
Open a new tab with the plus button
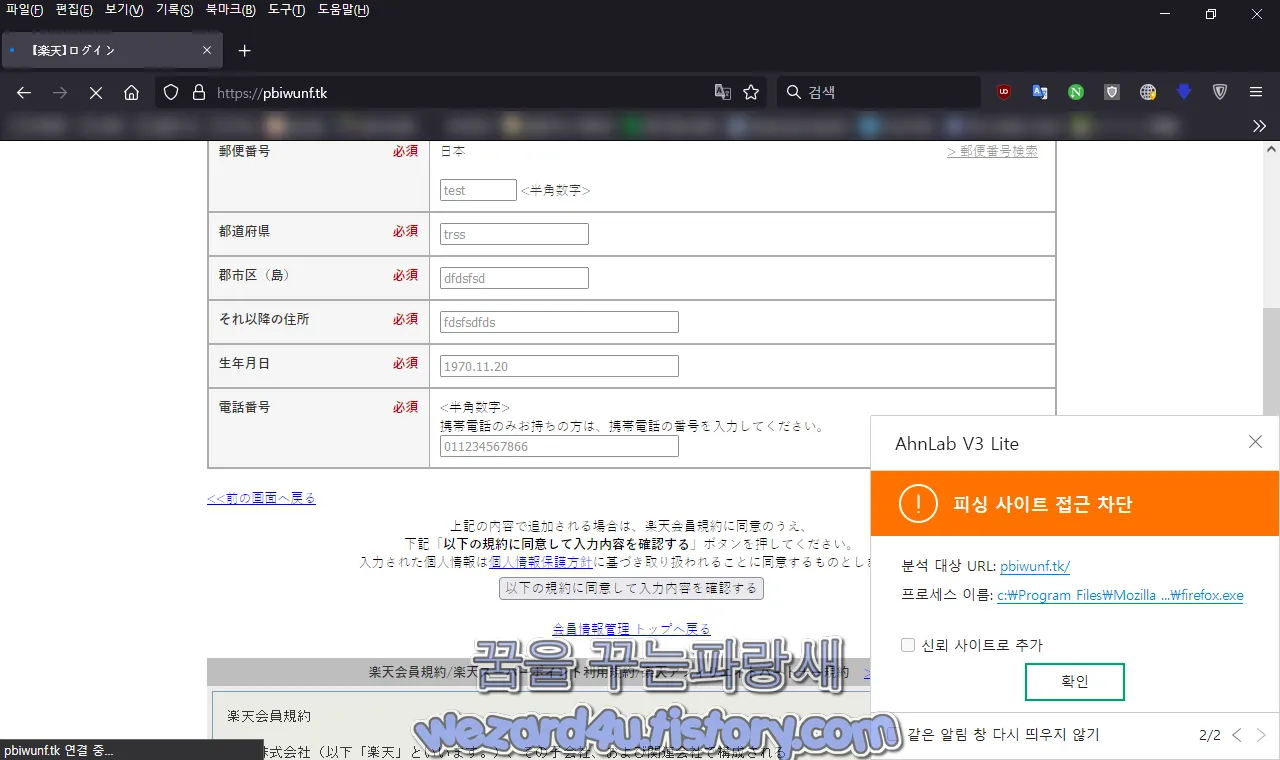pyautogui.click(x=244, y=50)
